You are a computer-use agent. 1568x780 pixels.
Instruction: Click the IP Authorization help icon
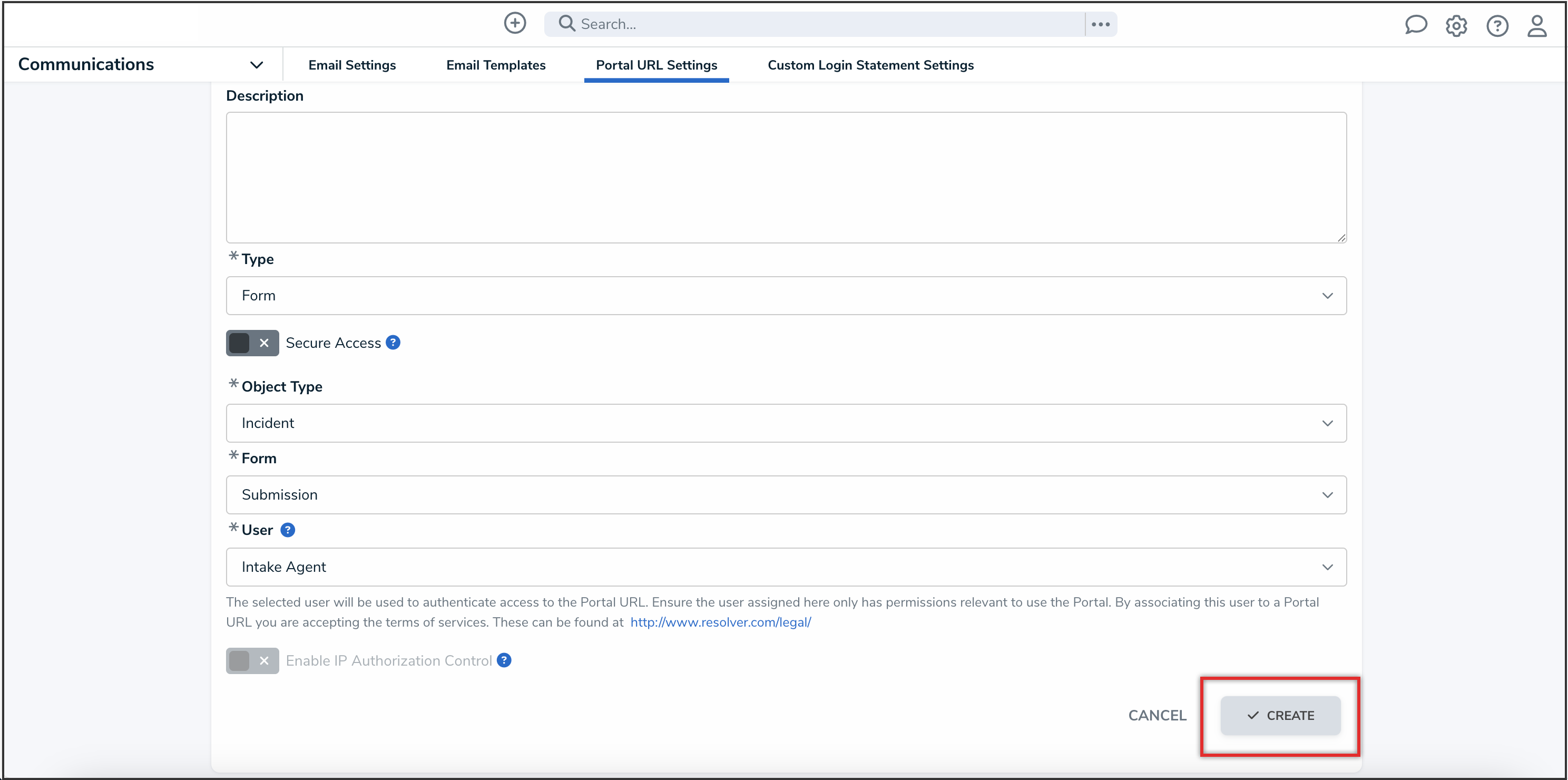tap(504, 660)
